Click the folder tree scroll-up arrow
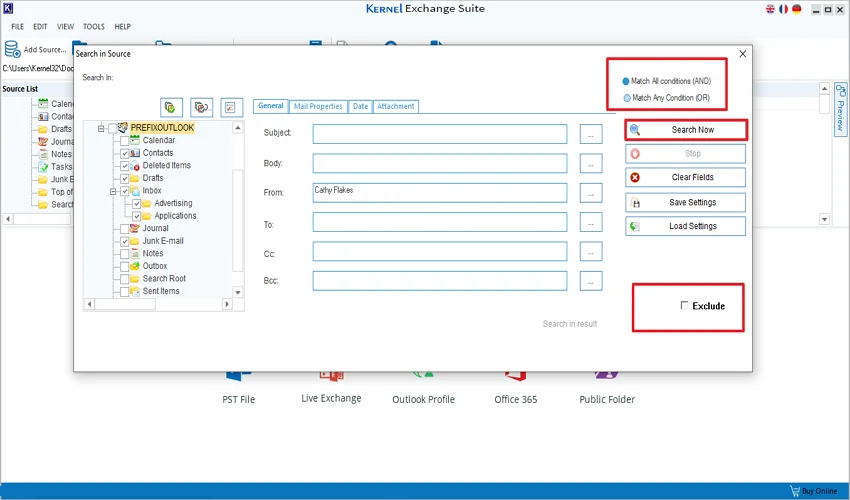 [x=237, y=128]
